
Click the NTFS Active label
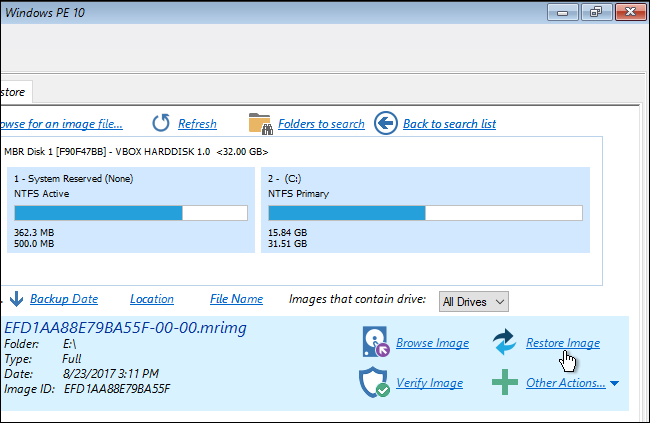[41, 194]
